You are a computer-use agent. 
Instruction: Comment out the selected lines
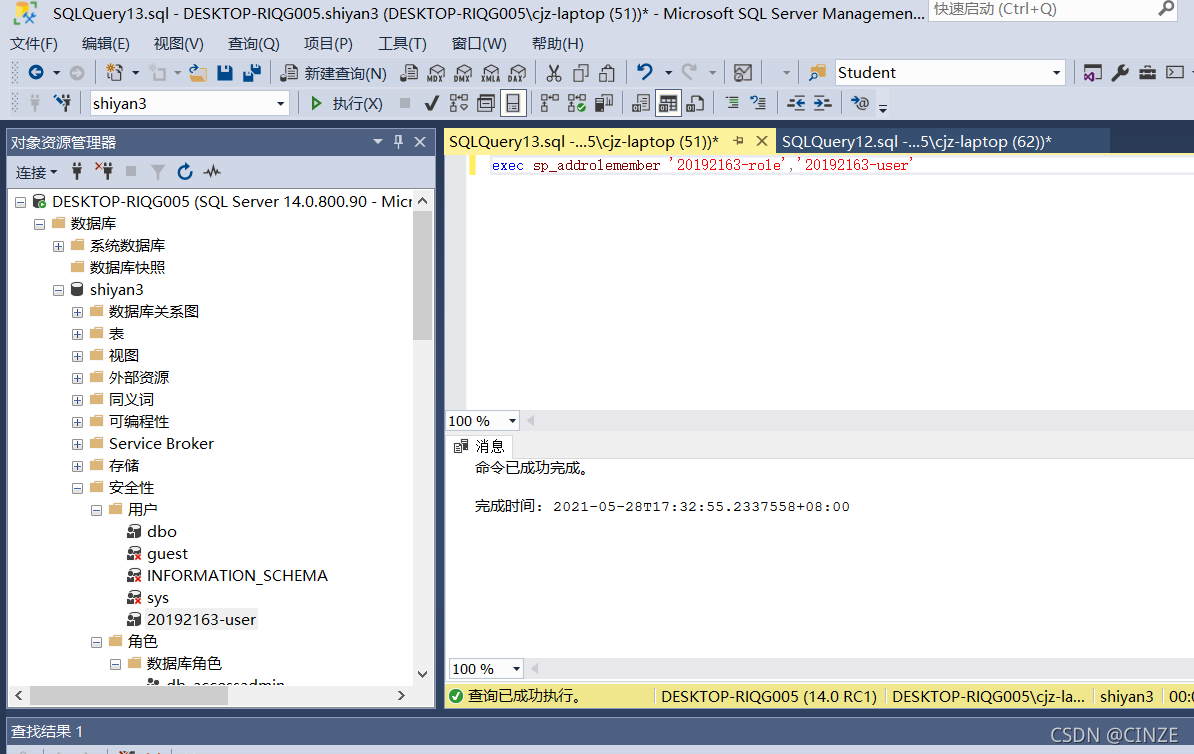point(732,103)
